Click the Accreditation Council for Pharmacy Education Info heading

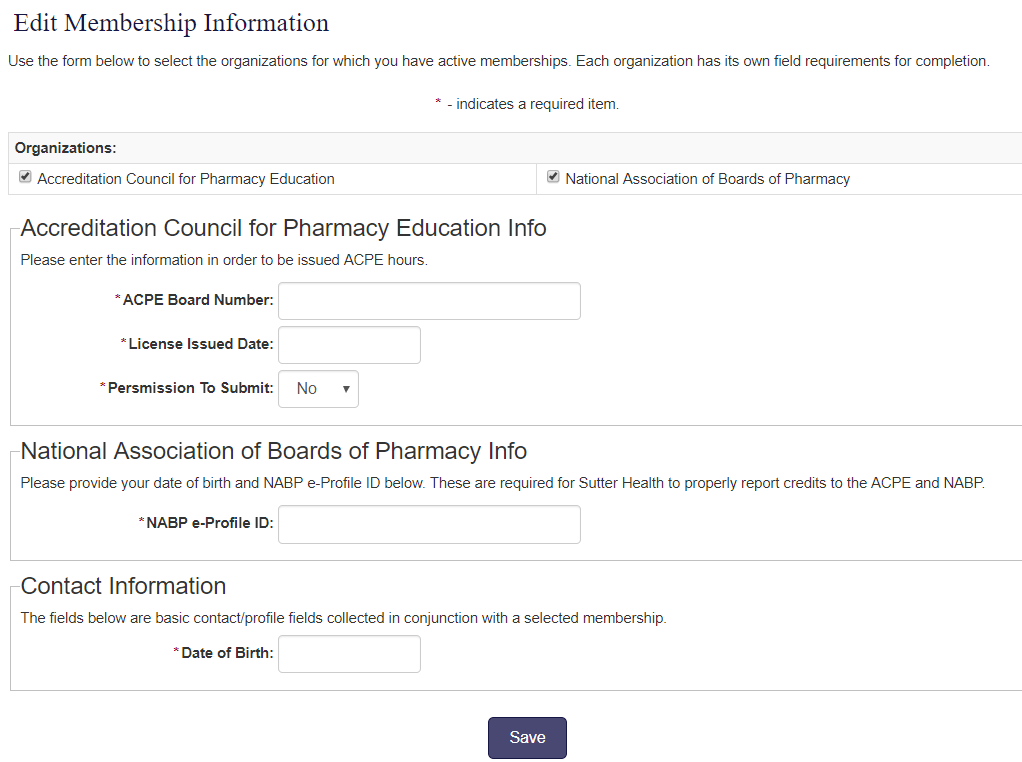283,228
